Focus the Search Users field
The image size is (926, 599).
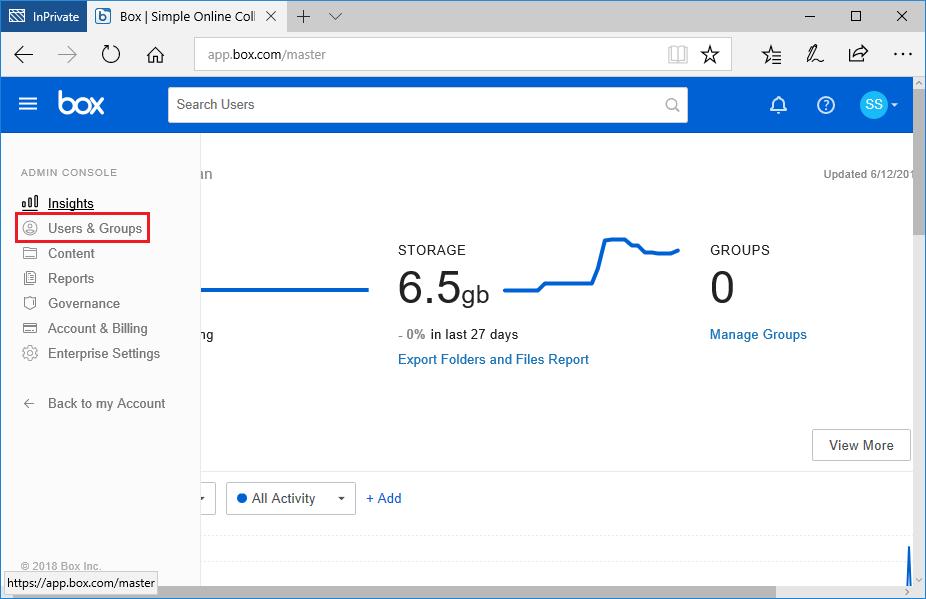click(428, 105)
